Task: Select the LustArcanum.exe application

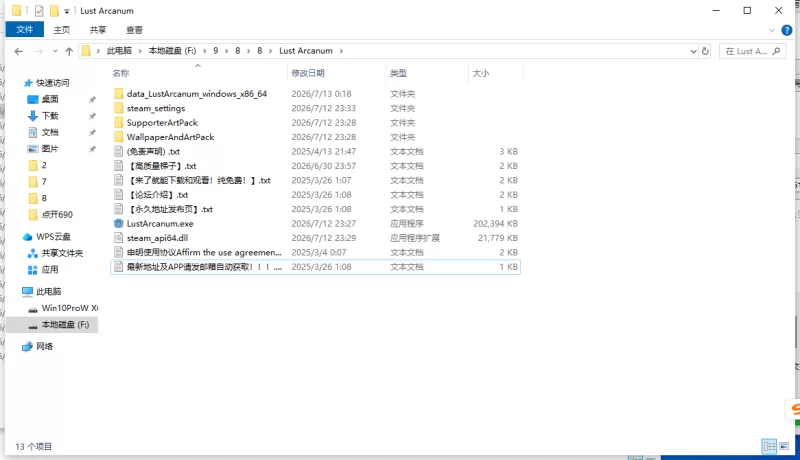Action: pyautogui.click(x=160, y=223)
